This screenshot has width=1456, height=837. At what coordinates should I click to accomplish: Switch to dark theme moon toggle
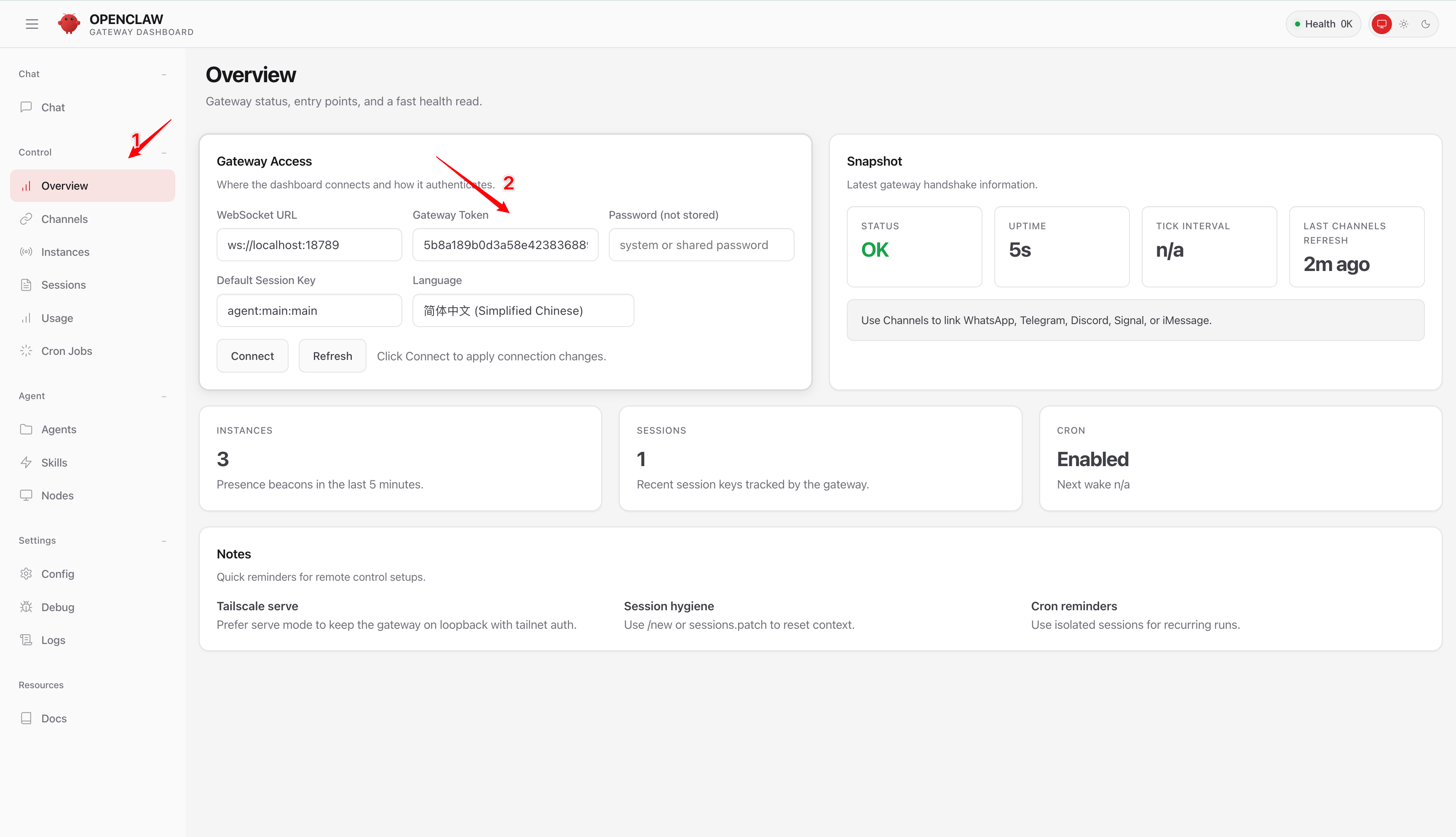[x=1426, y=24]
